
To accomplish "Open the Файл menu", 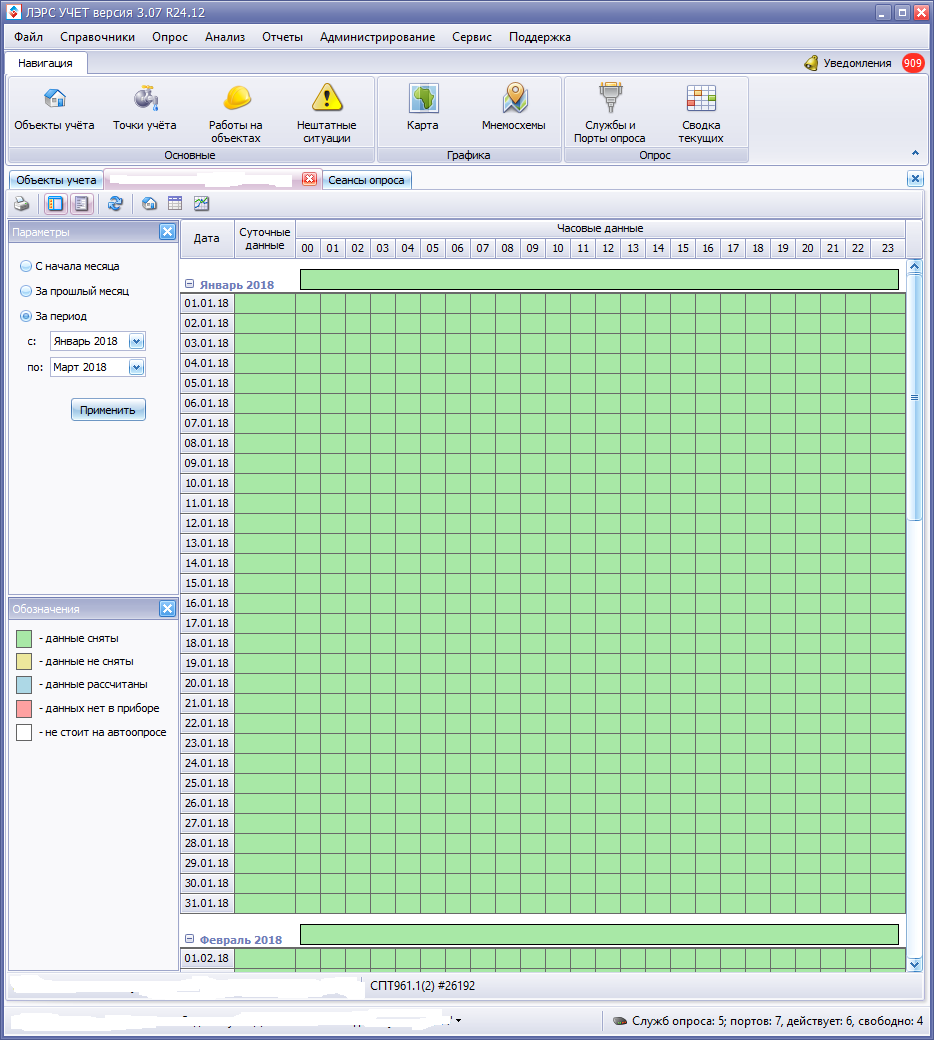I will click(x=29, y=37).
